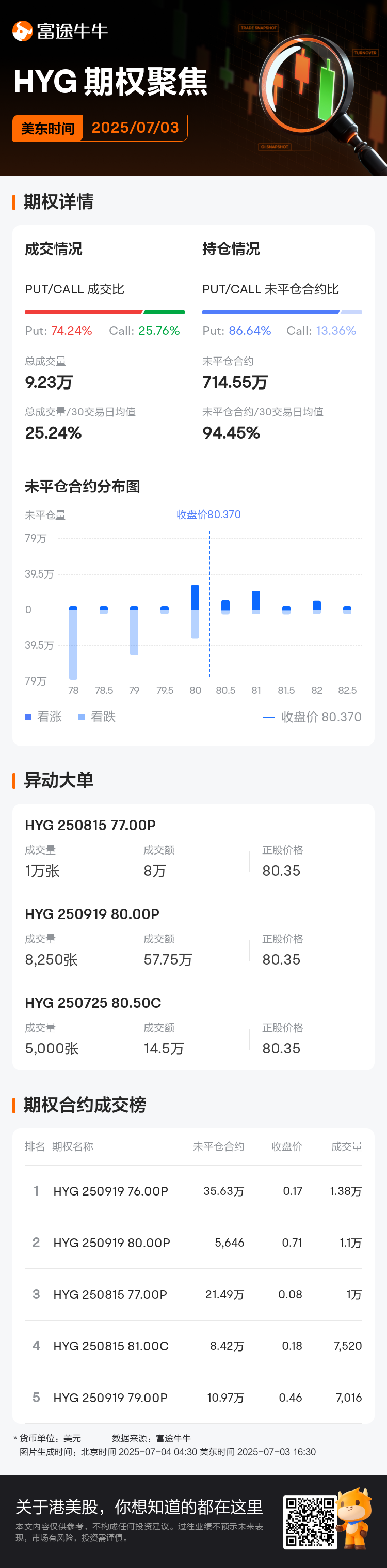Click the 14.5万 turnover value
Viewport: 387px width, 1568px height.
point(164,1049)
